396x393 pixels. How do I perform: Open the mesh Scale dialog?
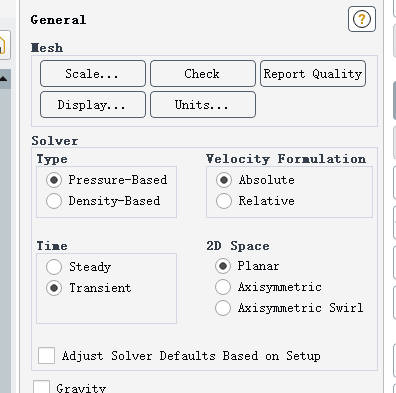click(x=93, y=73)
